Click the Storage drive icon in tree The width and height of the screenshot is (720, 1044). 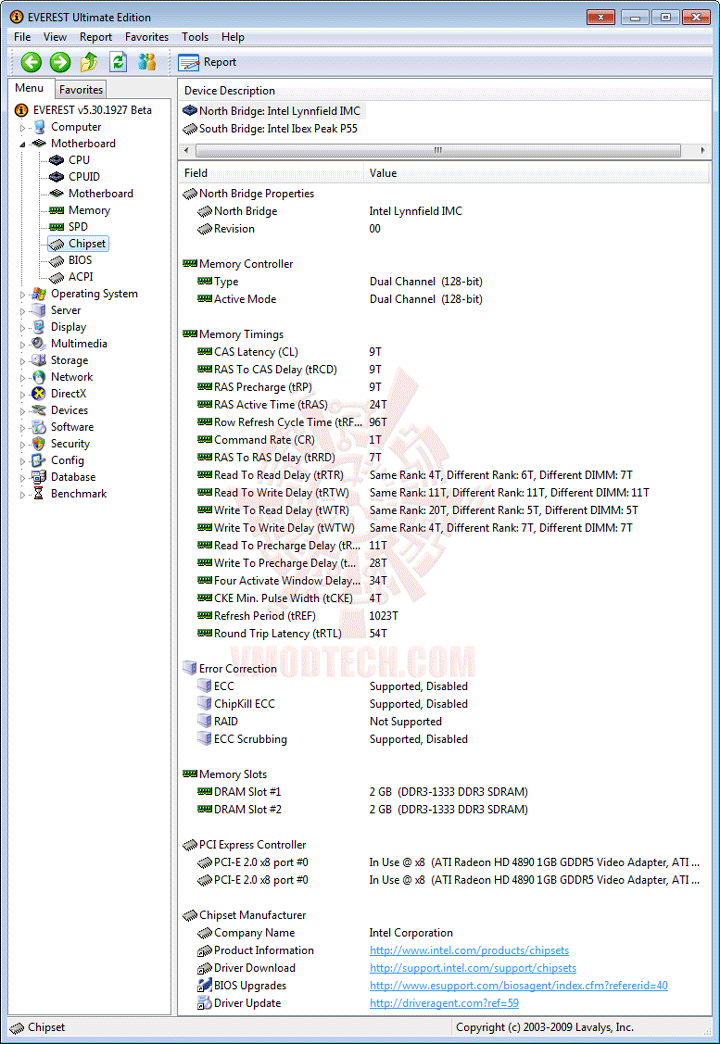tap(39, 360)
